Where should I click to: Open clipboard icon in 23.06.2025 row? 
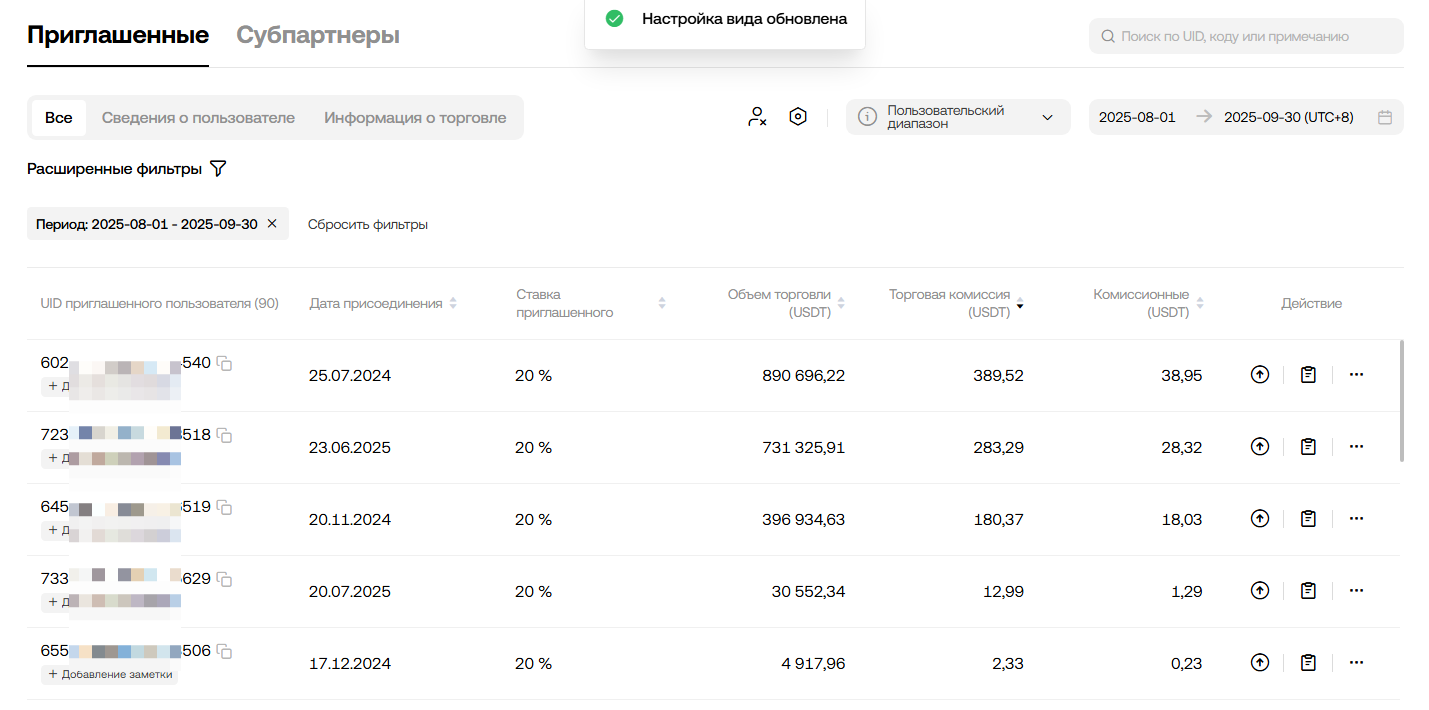(1308, 447)
